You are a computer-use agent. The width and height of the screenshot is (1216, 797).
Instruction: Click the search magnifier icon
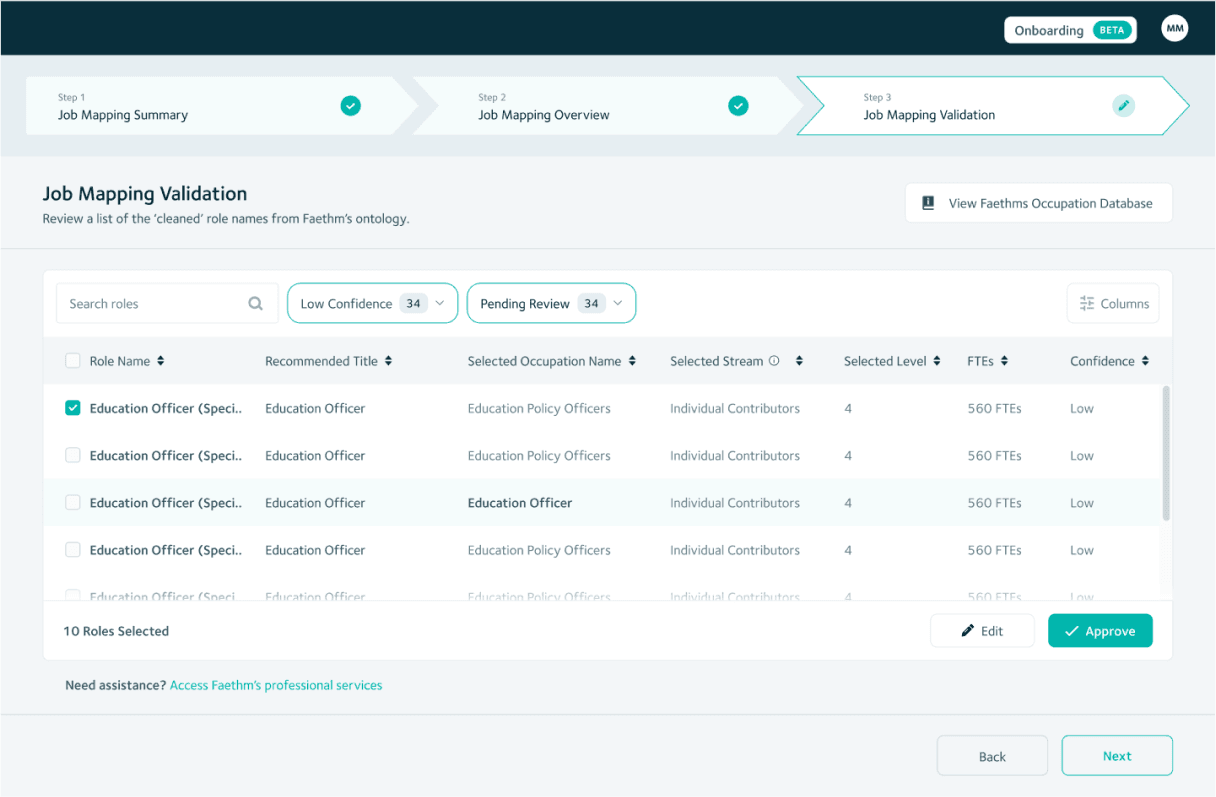click(x=256, y=304)
